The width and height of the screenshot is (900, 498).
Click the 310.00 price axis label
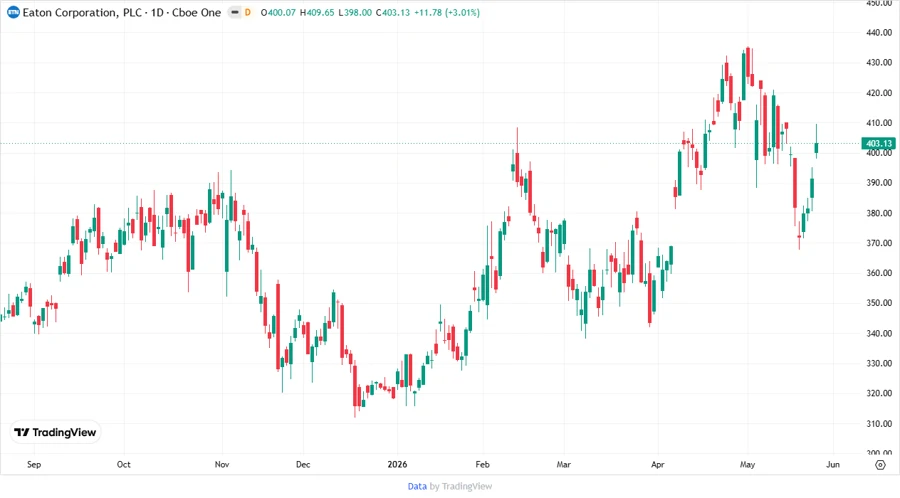pyautogui.click(x=879, y=423)
